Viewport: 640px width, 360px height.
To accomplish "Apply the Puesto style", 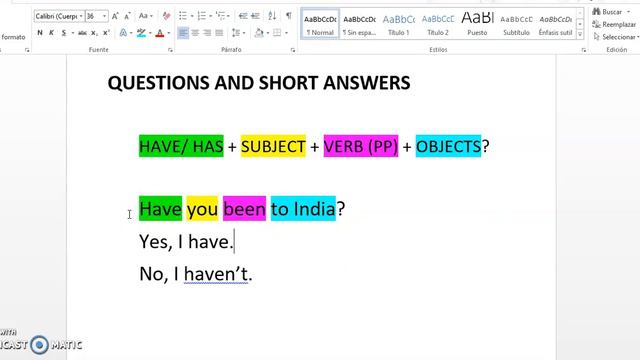I will pyautogui.click(x=477, y=24).
